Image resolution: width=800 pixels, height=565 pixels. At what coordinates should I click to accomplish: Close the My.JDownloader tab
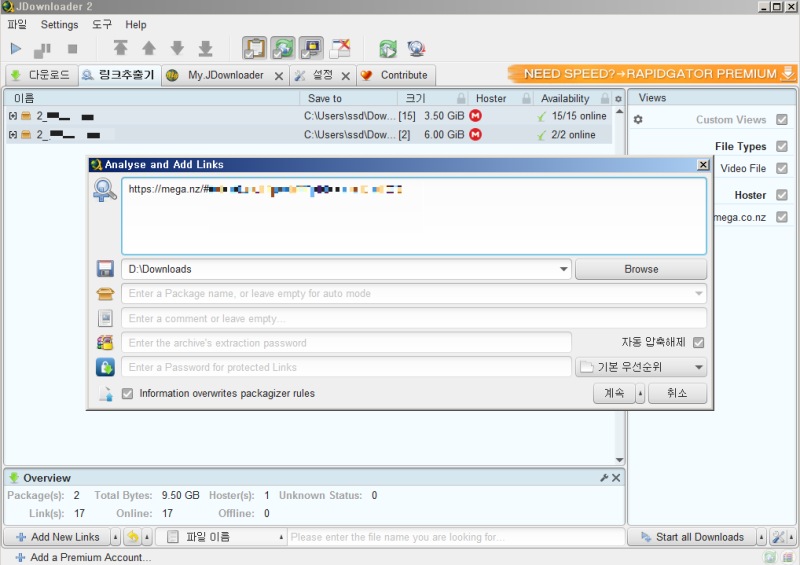point(279,76)
